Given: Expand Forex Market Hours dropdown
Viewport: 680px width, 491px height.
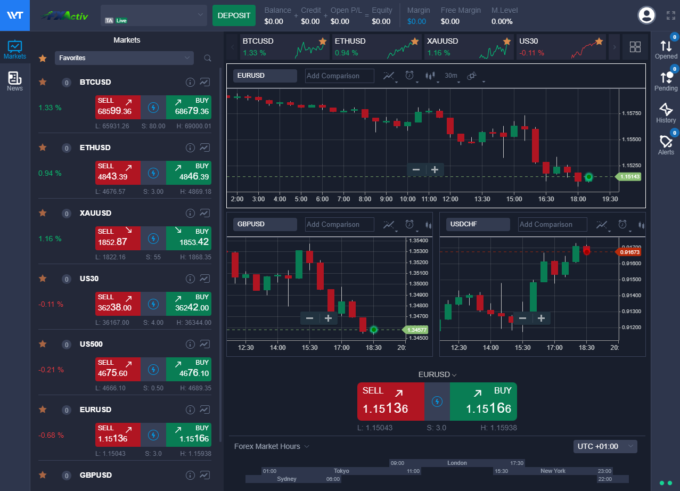Looking at the screenshot, I should [271, 446].
